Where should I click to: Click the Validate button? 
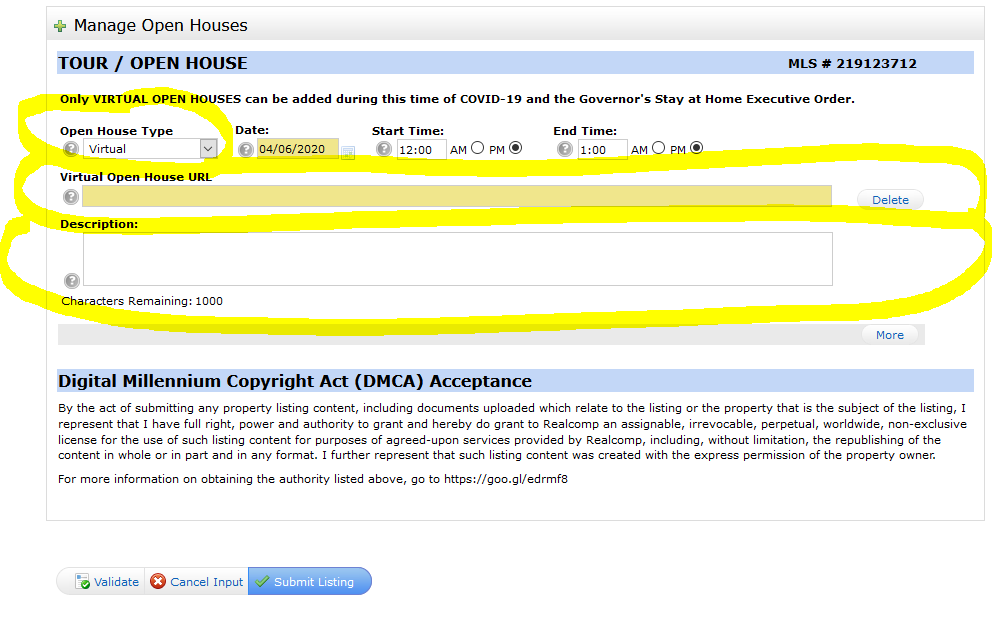[107, 582]
